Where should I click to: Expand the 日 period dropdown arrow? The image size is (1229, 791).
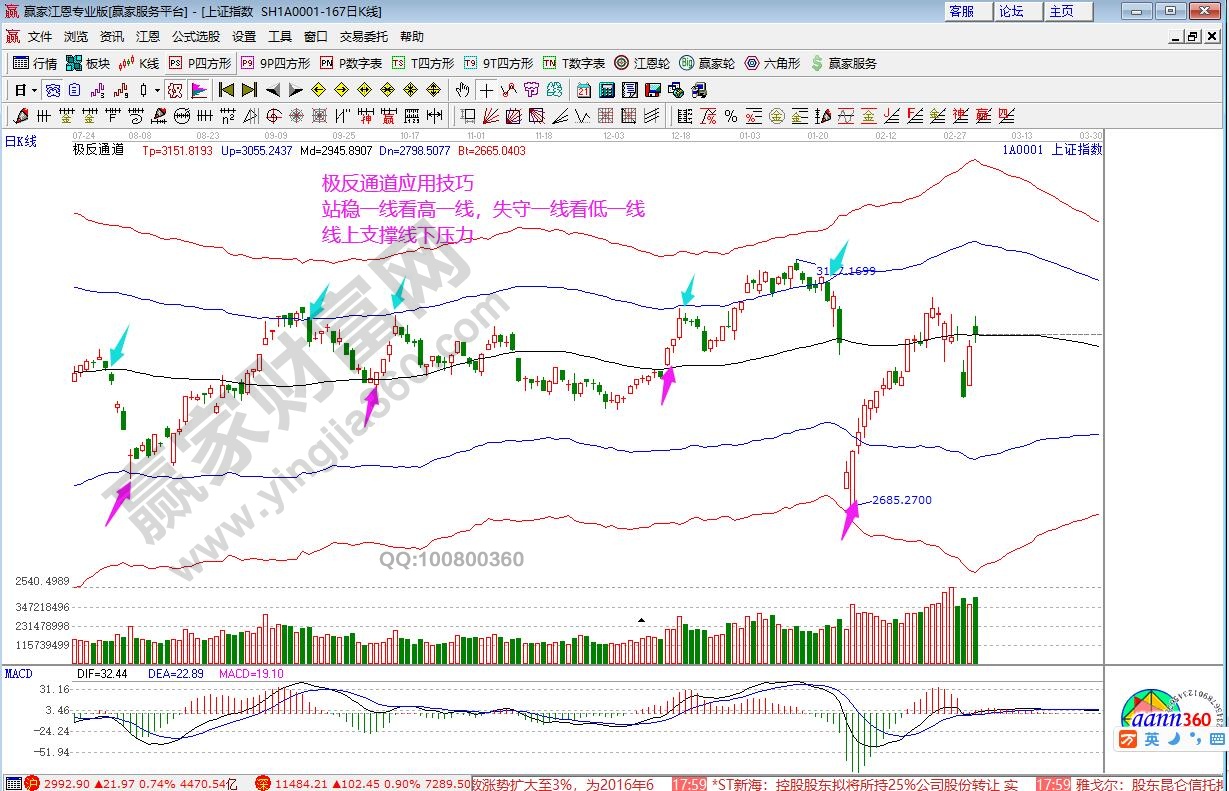coord(33,90)
